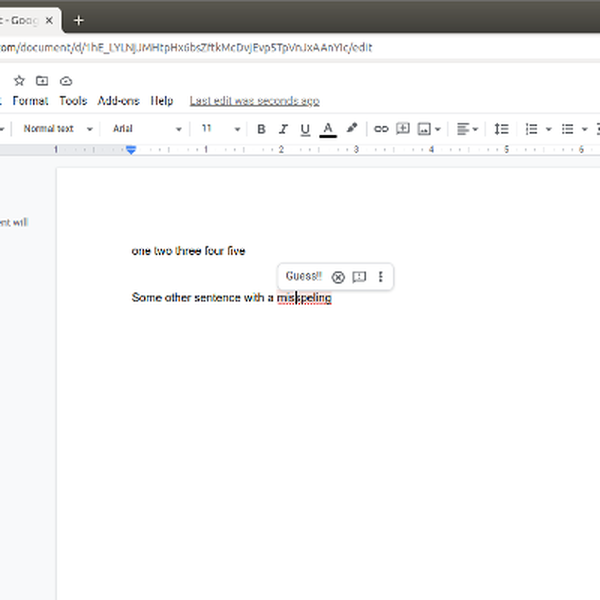Click the Move to folder icon
The width and height of the screenshot is (600, 600).
click(42, 81)
